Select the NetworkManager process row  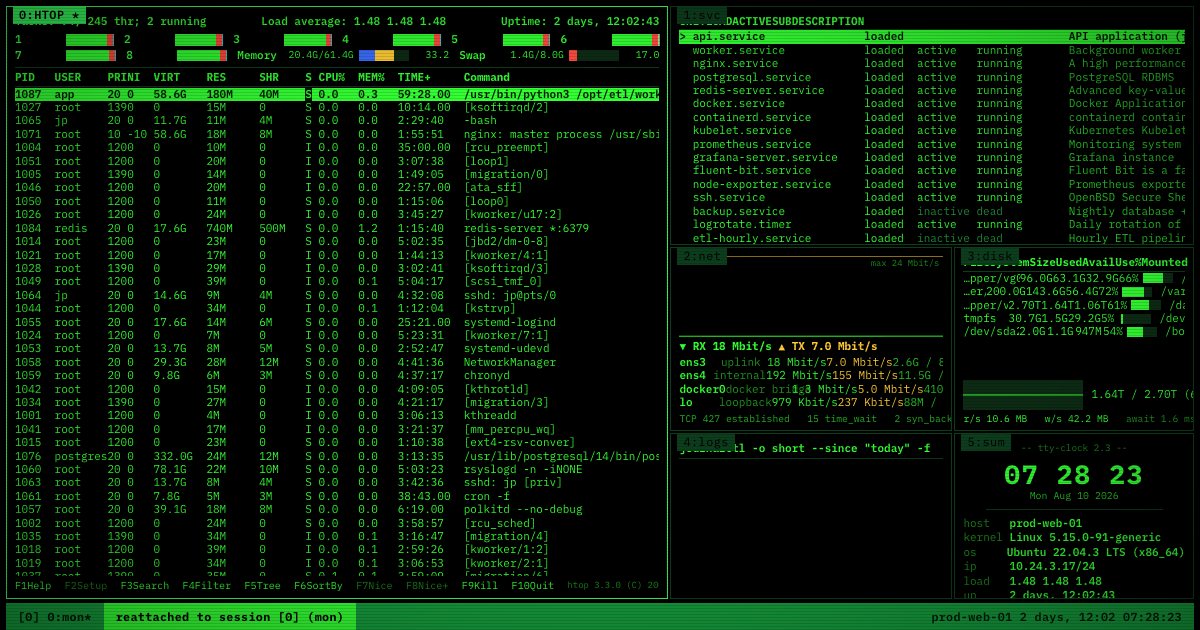[x=337, y=362]
